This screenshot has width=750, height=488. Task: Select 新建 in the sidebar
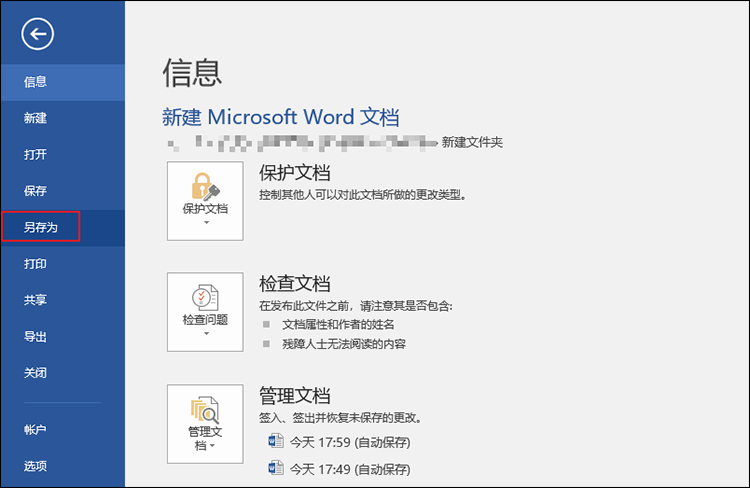click(63, 118)
